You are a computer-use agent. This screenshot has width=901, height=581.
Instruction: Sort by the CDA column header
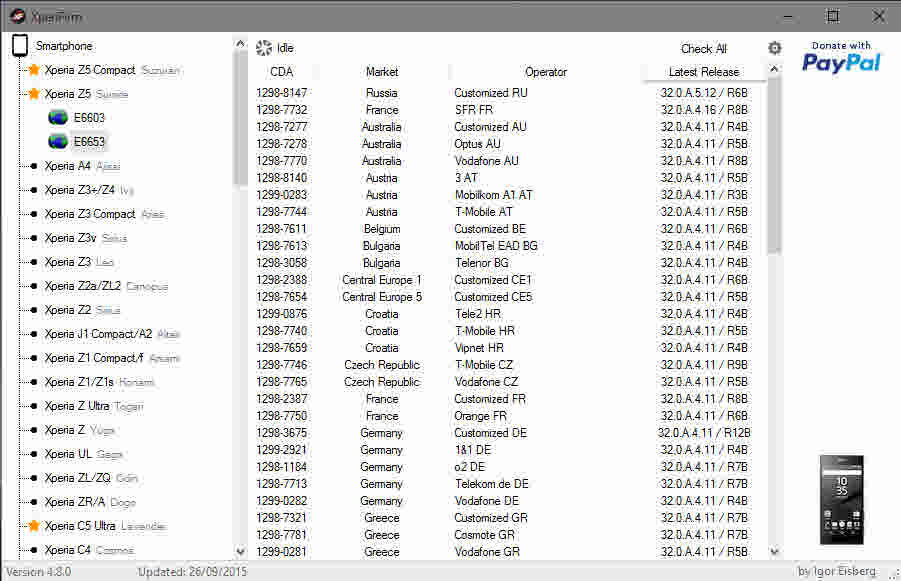282,72
